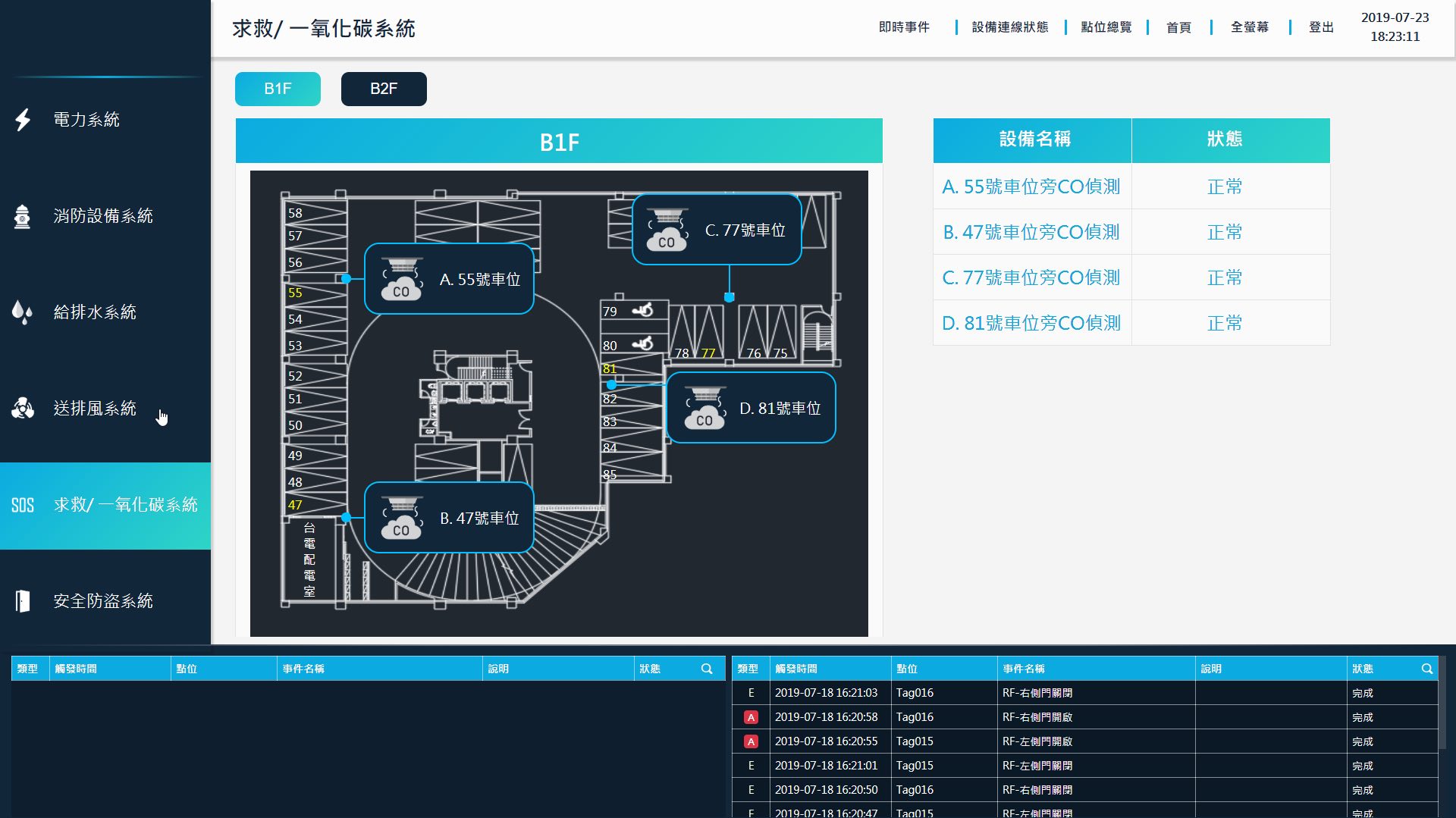
Task: Switch to B2F floor tab
Action: coord(384,89)
